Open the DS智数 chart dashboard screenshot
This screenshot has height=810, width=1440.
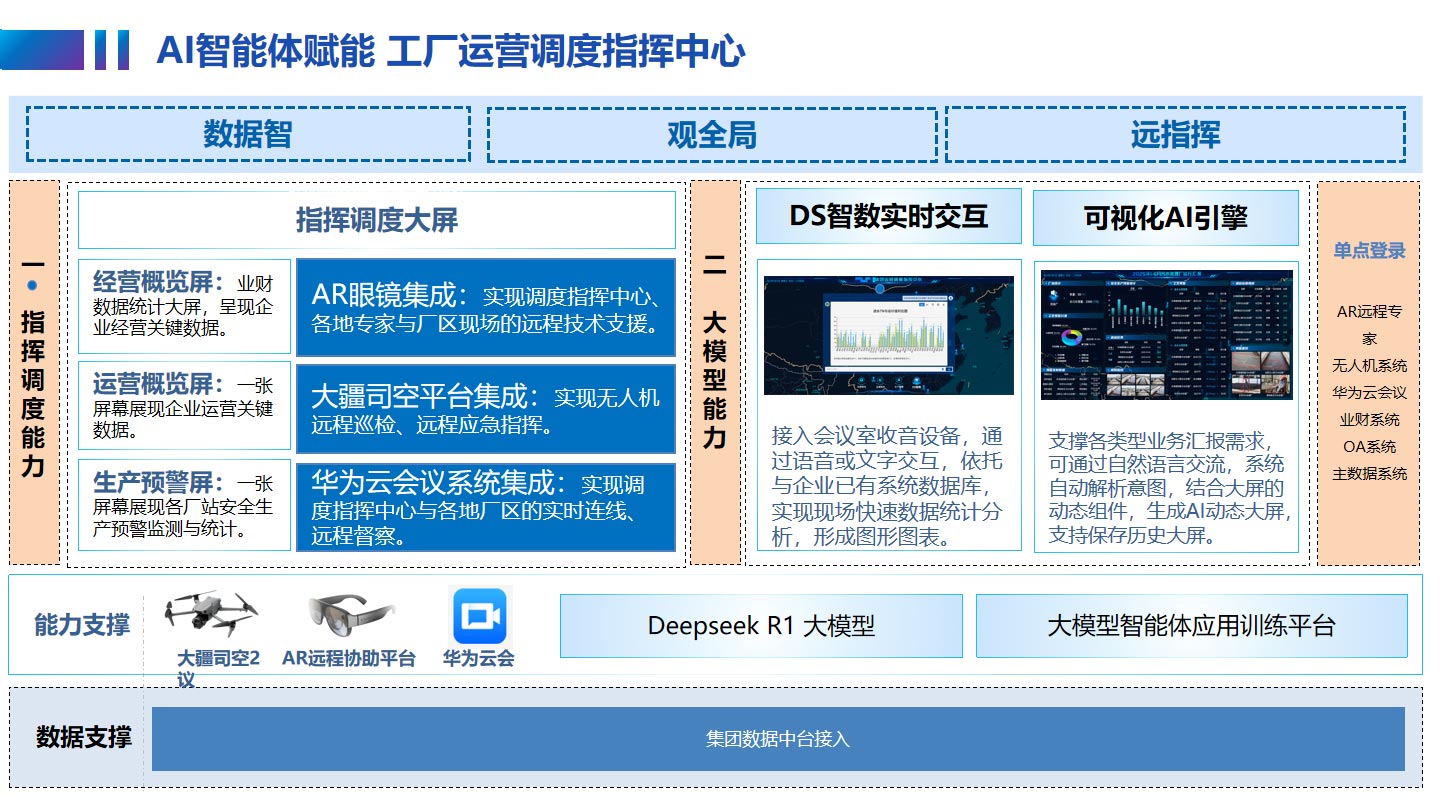point(888,335)
